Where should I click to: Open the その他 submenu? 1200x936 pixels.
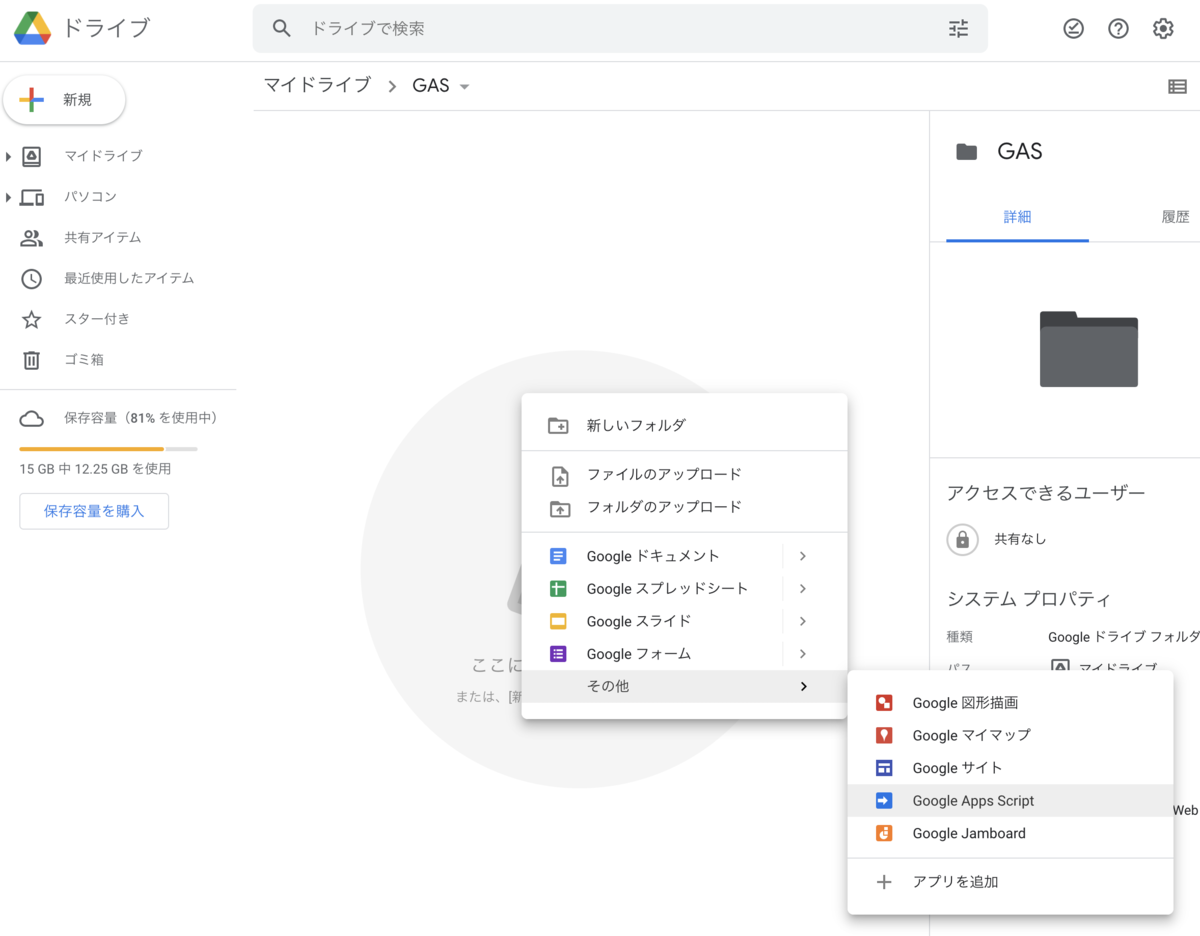(x=684, y=686)
